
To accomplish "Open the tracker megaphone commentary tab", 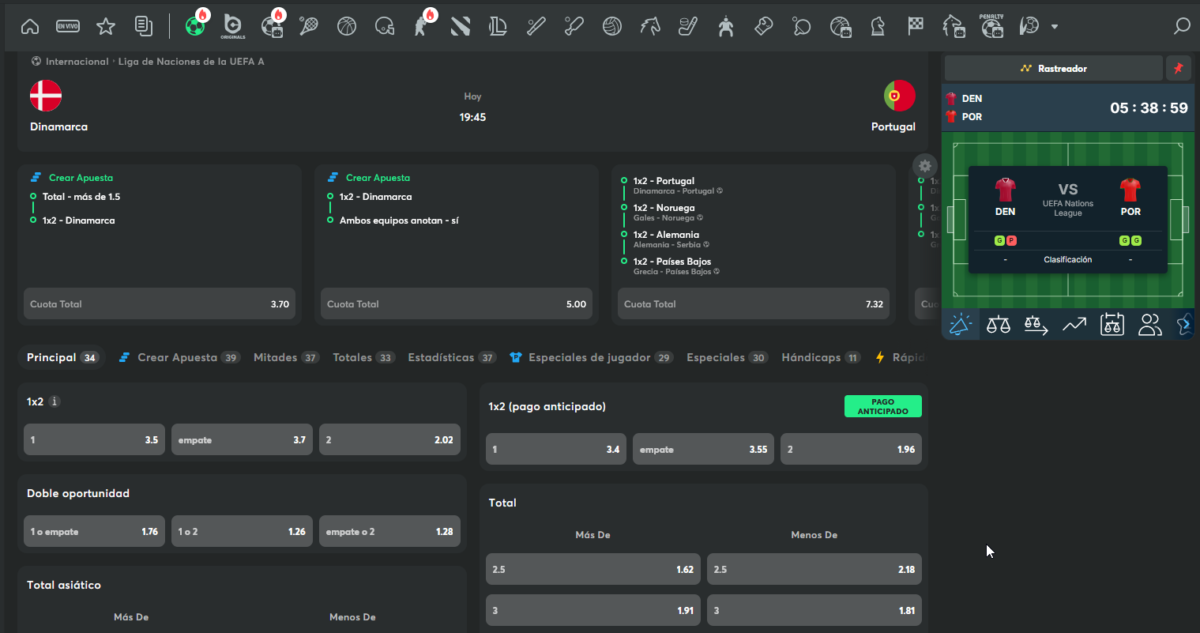I will pyautogui.click(x=960, y=324).
